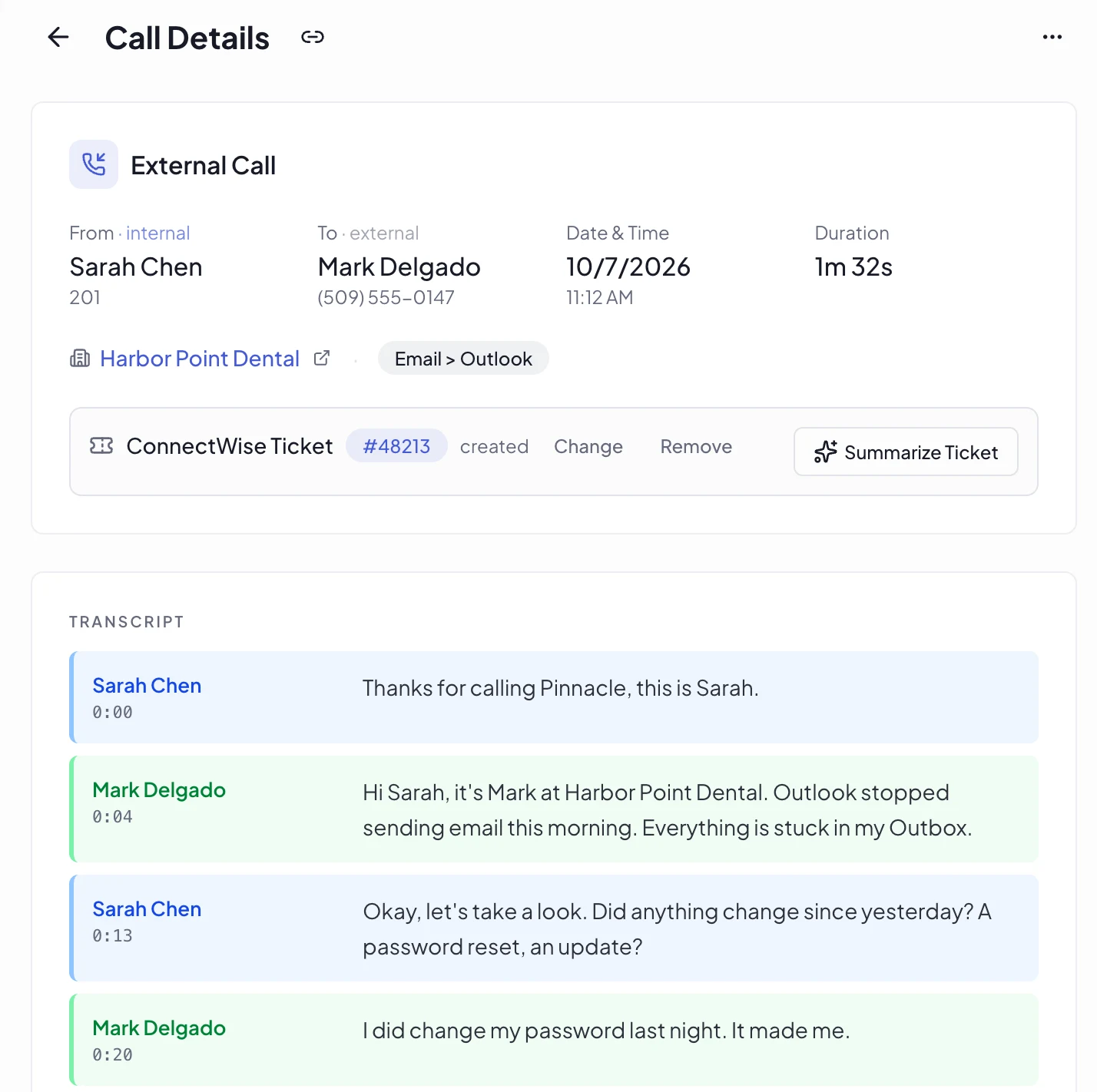Open the three-dot more options menu

(x=1052, y=37)
